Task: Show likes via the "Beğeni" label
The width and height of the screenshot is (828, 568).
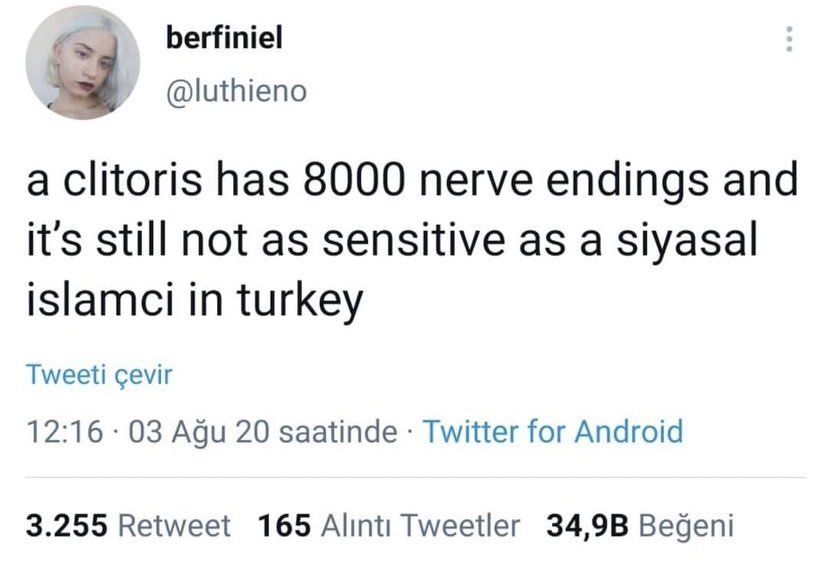Action: tap(684, 525)
